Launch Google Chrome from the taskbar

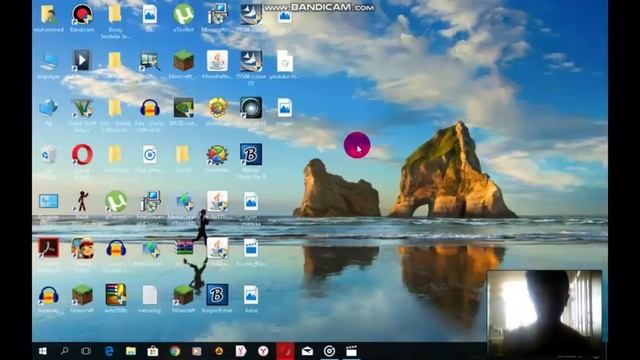175,351
